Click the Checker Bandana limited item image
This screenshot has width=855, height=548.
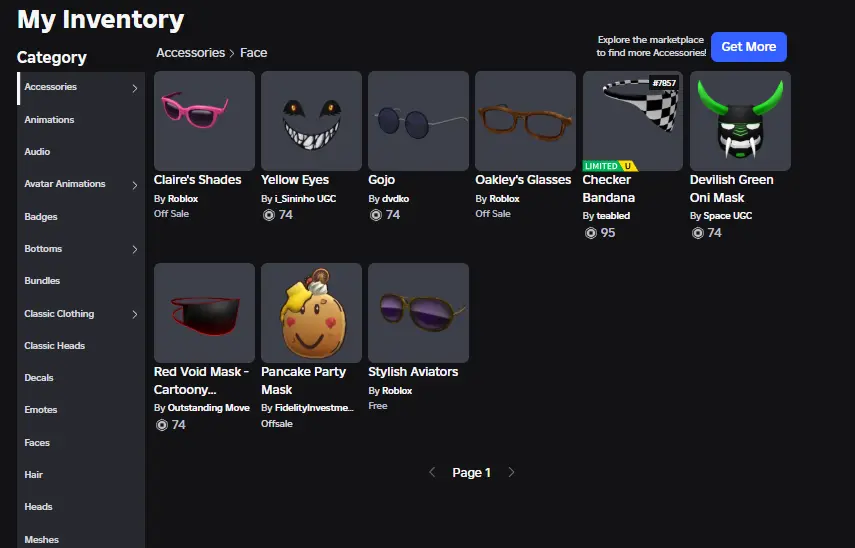click(633, 121)
